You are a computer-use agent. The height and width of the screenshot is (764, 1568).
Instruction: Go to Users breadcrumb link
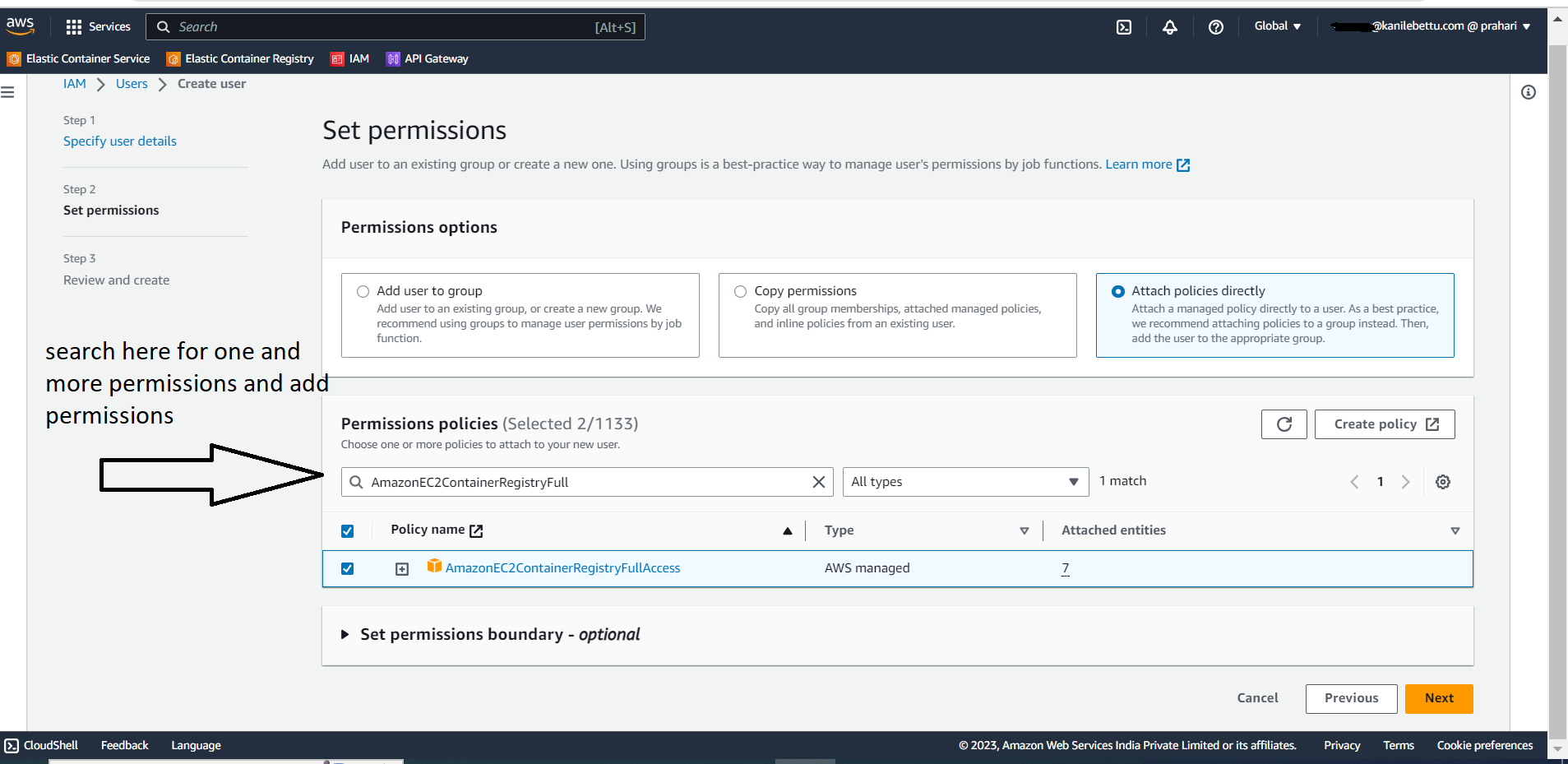click(x=132, y=84)
